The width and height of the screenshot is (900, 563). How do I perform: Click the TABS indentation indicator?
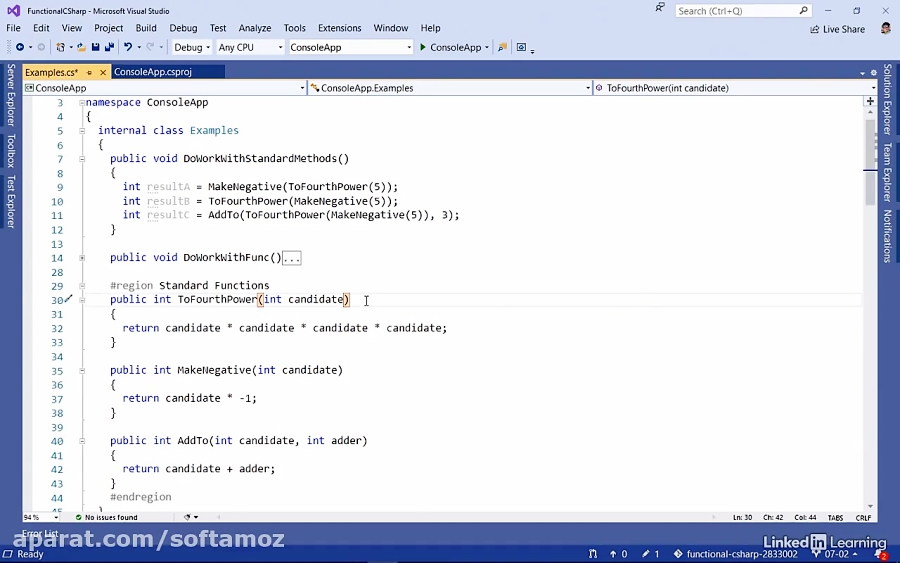tap(835, 518)
